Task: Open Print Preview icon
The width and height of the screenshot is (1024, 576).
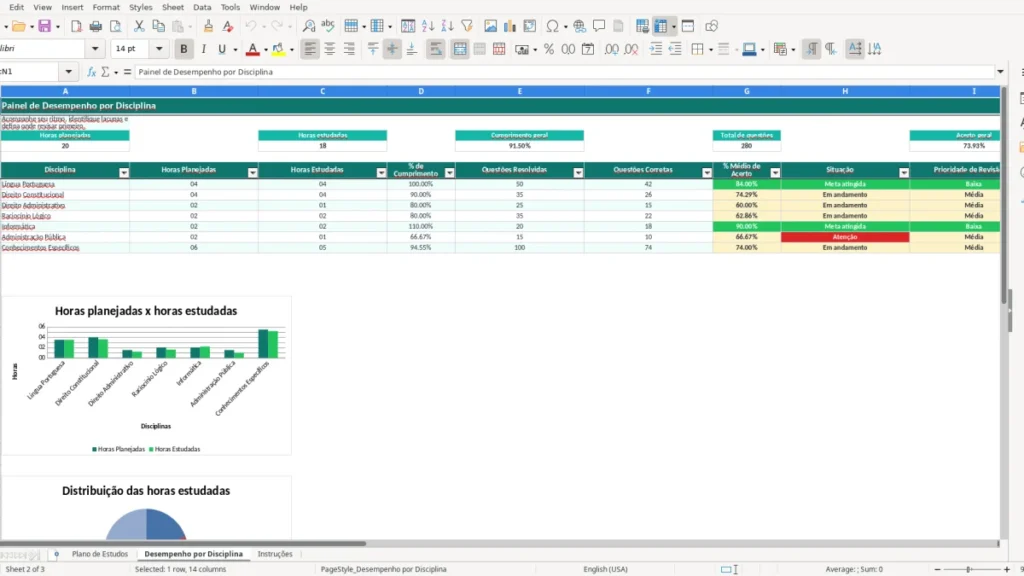Action: [116, 26]
